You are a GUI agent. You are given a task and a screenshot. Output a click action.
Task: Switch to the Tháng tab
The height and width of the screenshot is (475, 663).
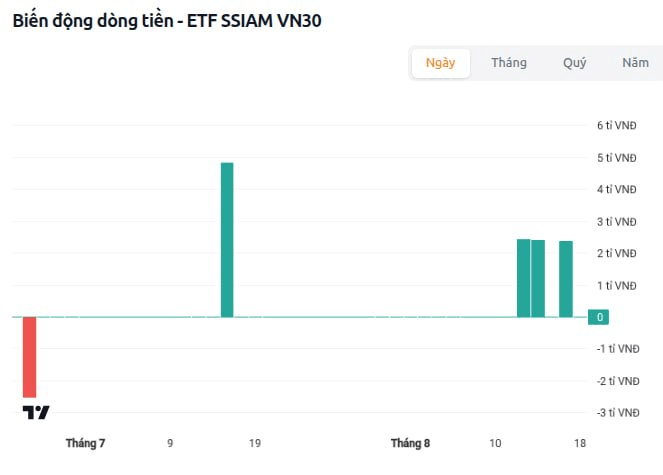(x=509, y=63)
